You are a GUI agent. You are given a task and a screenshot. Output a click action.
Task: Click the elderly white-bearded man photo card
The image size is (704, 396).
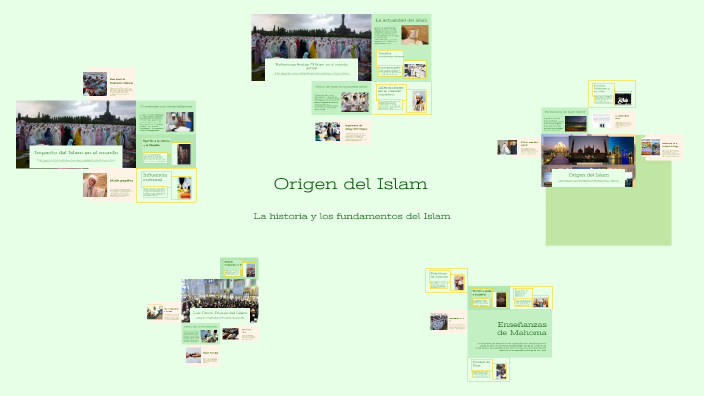pos(95,185)
